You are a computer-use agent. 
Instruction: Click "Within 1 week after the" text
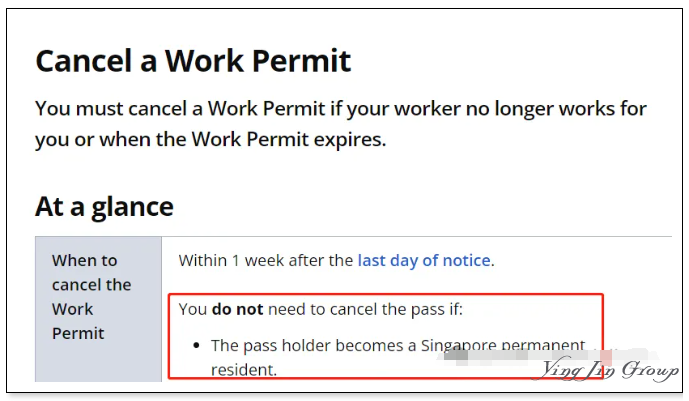265,260
